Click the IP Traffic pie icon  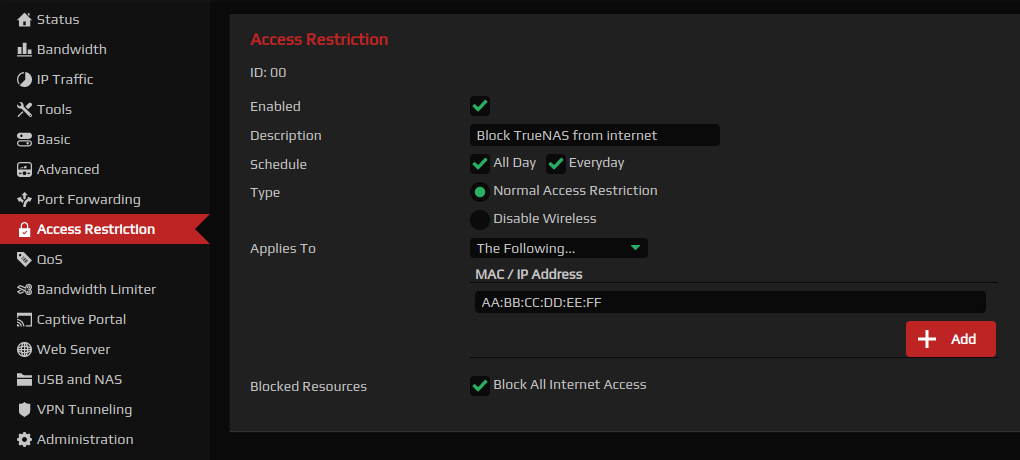[24, 79]
